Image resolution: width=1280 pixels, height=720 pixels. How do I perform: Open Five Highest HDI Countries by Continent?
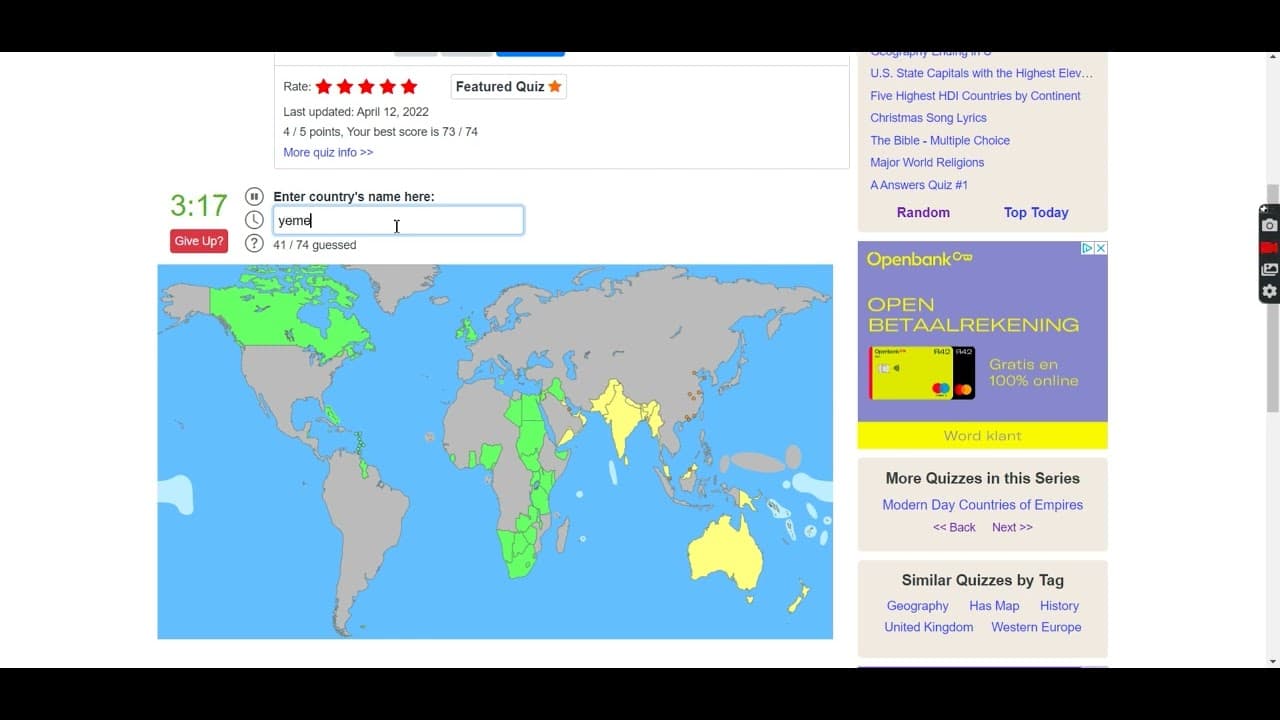(975, 96)
